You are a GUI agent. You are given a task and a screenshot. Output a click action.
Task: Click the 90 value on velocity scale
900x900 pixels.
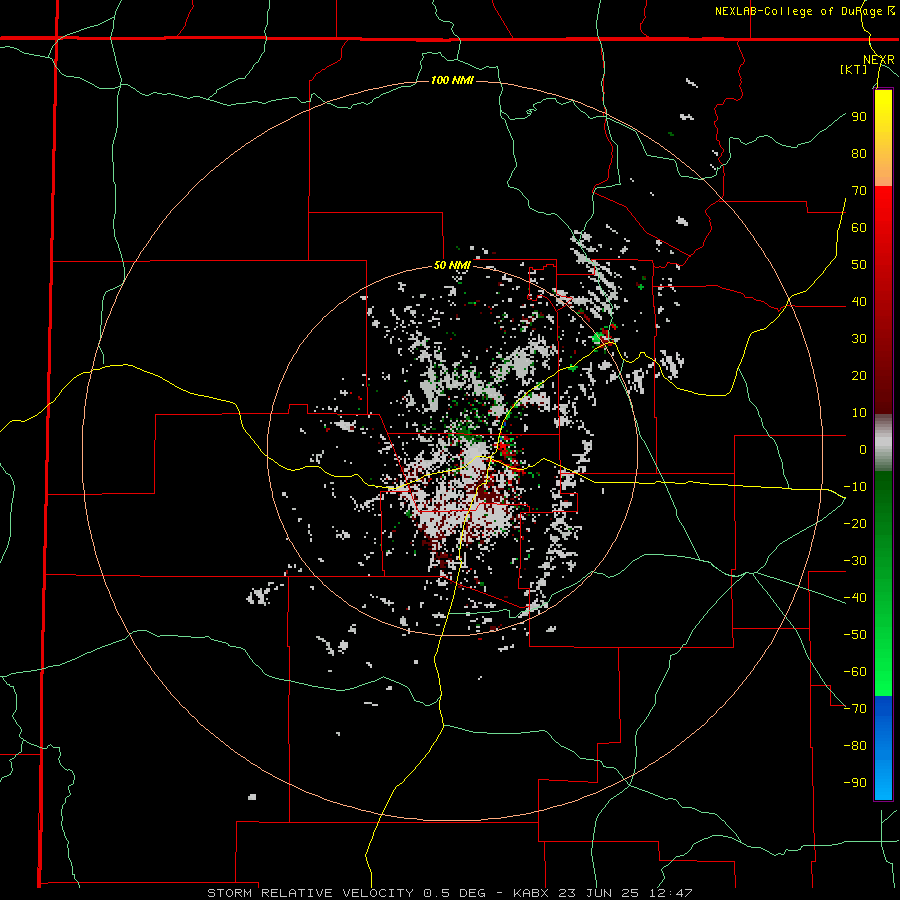coord(859,117)
